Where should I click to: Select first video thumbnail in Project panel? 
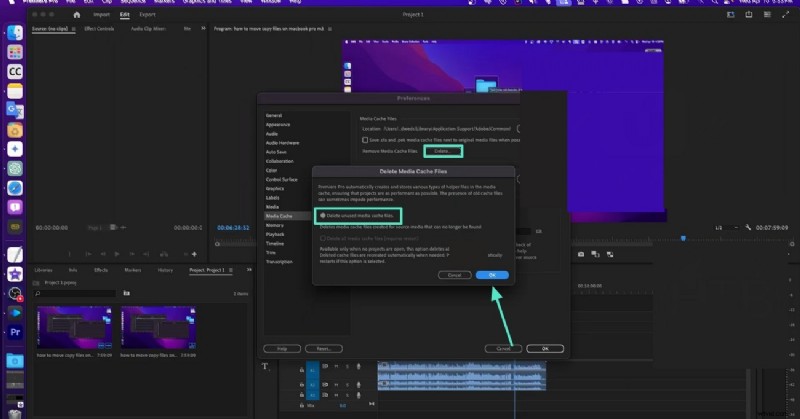tap(74, 328)
